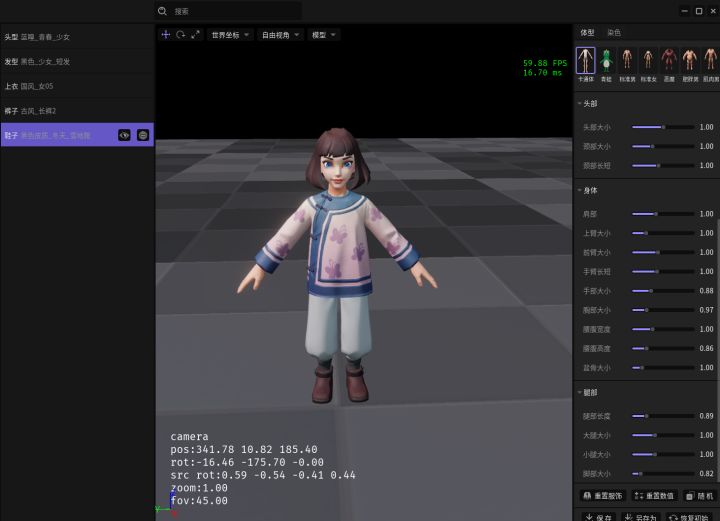720x521 pixels.
Task: Adjust the 腿部长度 slider
Action: tap(663, 416)
